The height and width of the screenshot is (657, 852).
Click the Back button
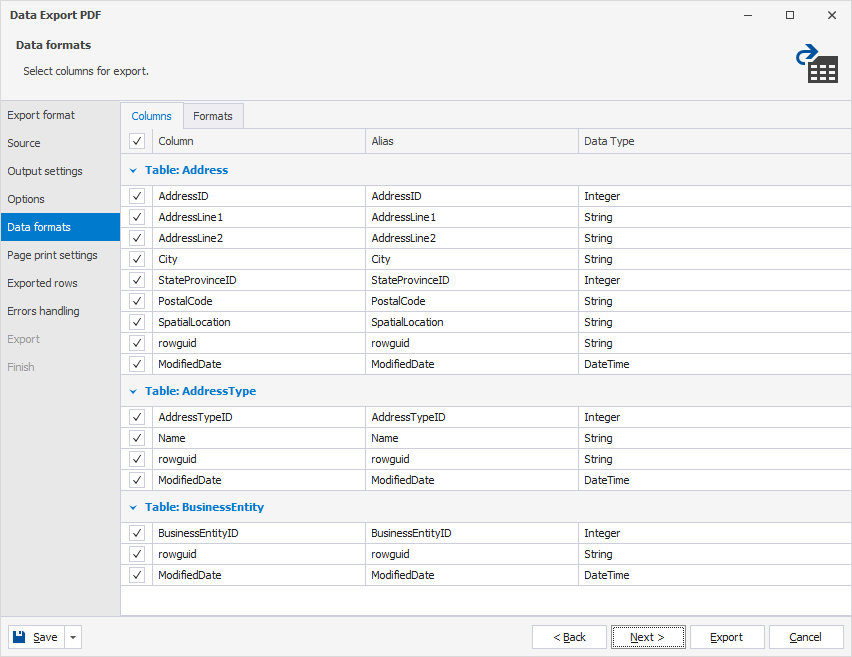click(x=569, y=637)
